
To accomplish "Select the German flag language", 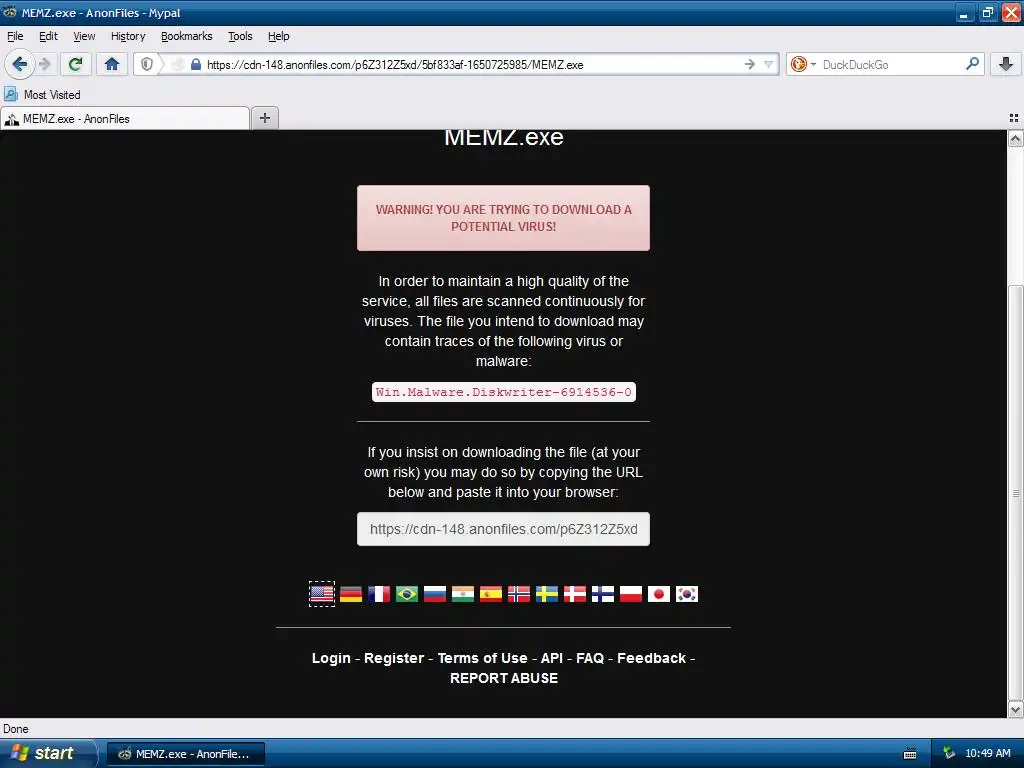I will (x=351, y=594).
